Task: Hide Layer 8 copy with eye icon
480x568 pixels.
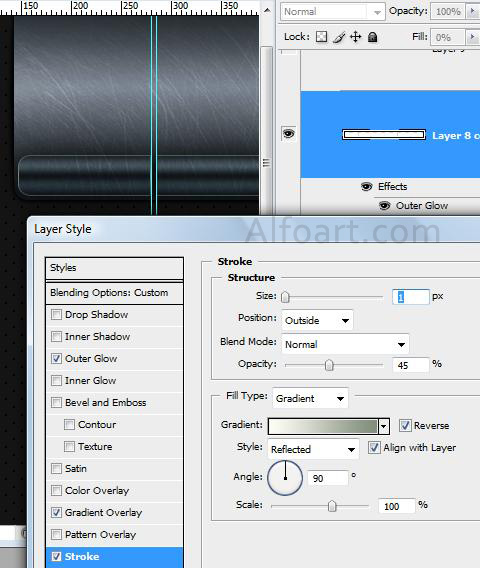Action: 288,134
